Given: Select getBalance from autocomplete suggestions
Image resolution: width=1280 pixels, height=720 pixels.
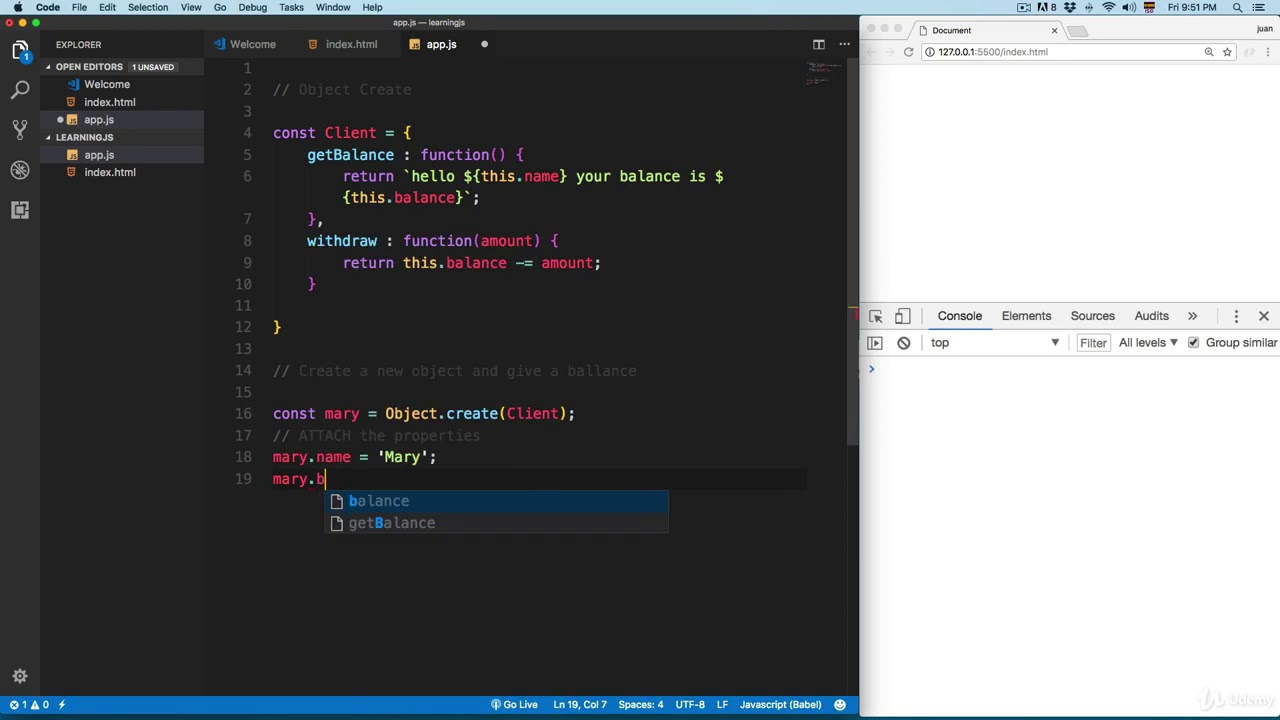Looking at the screenshot, I should tap(391, 523).
